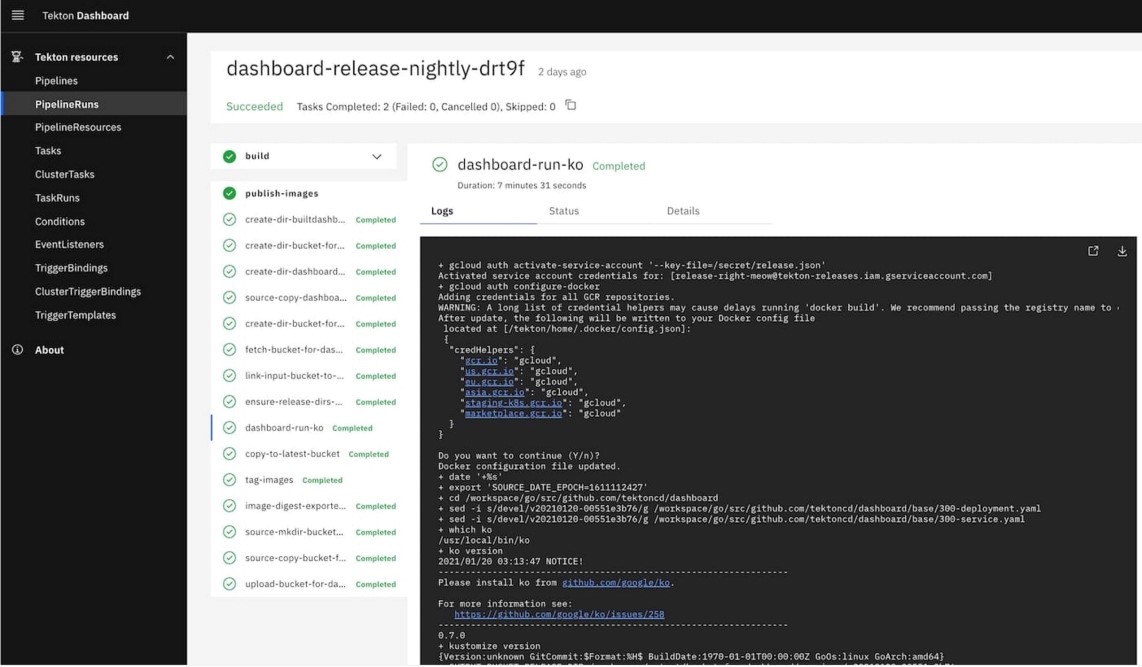The width and height of the screenshot is (1142, 667).
Task: Open the Tasks sidebar entry
Action: [48, 151]
